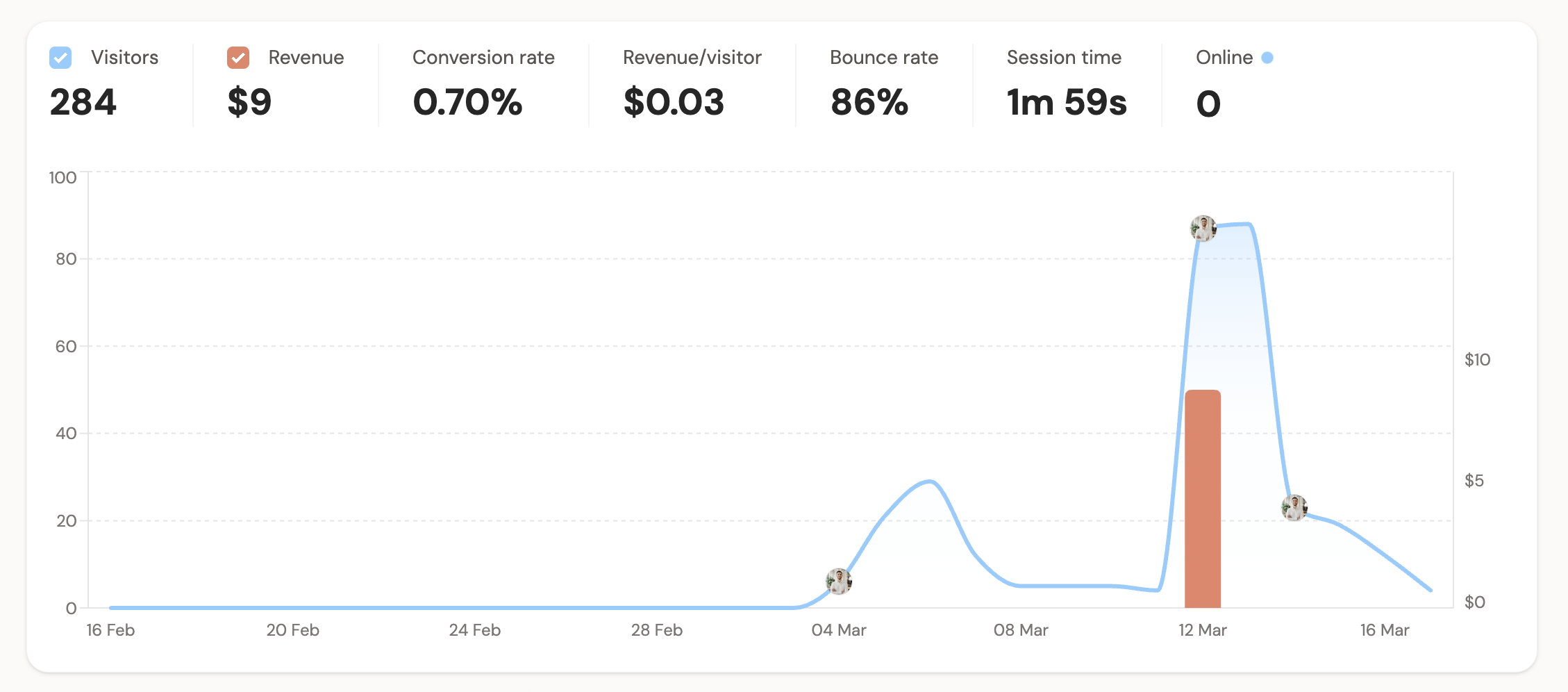Click the orange revenue bar on 12 Mar

[1203, 499]
